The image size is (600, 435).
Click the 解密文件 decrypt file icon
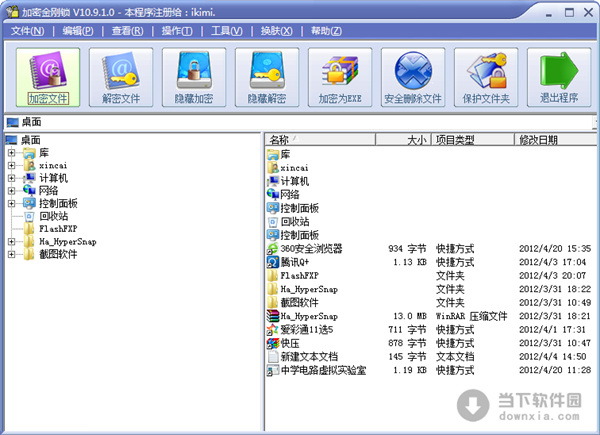tap(121, 77)
